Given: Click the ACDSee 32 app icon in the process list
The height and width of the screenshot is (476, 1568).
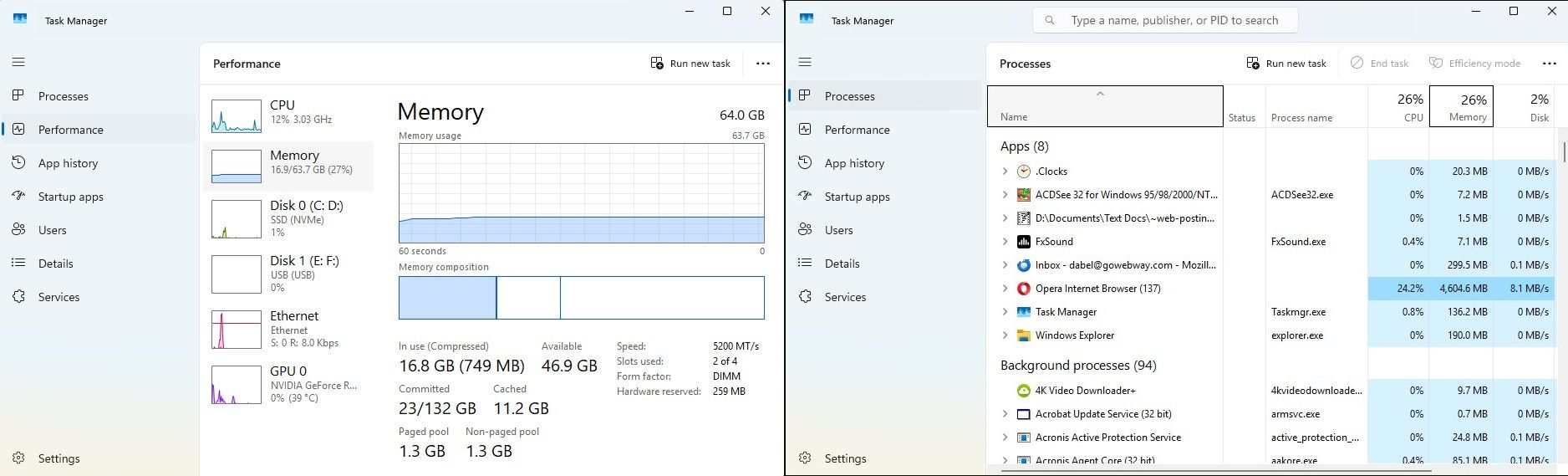Looking at the screenshot, I should (1023, 195).
